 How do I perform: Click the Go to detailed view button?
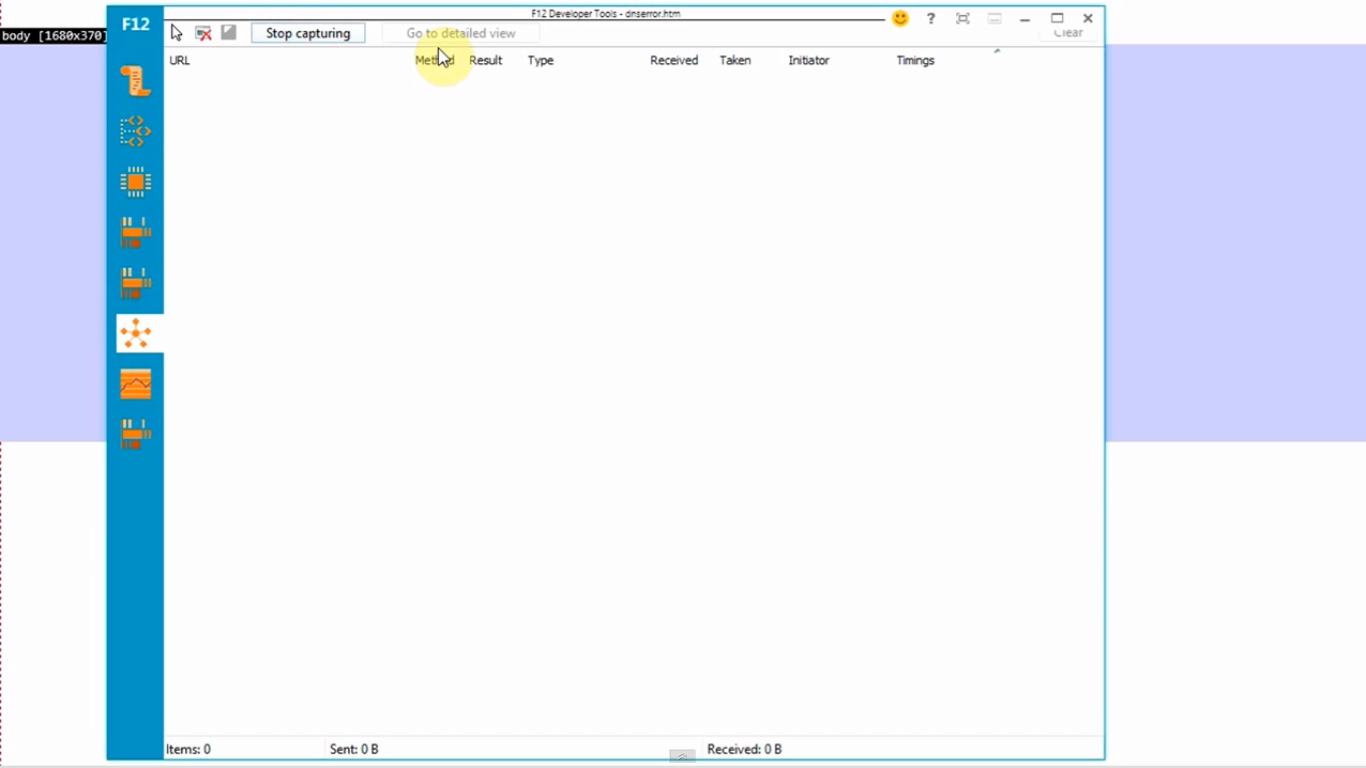pyautogui.click(x=460, y=33)
